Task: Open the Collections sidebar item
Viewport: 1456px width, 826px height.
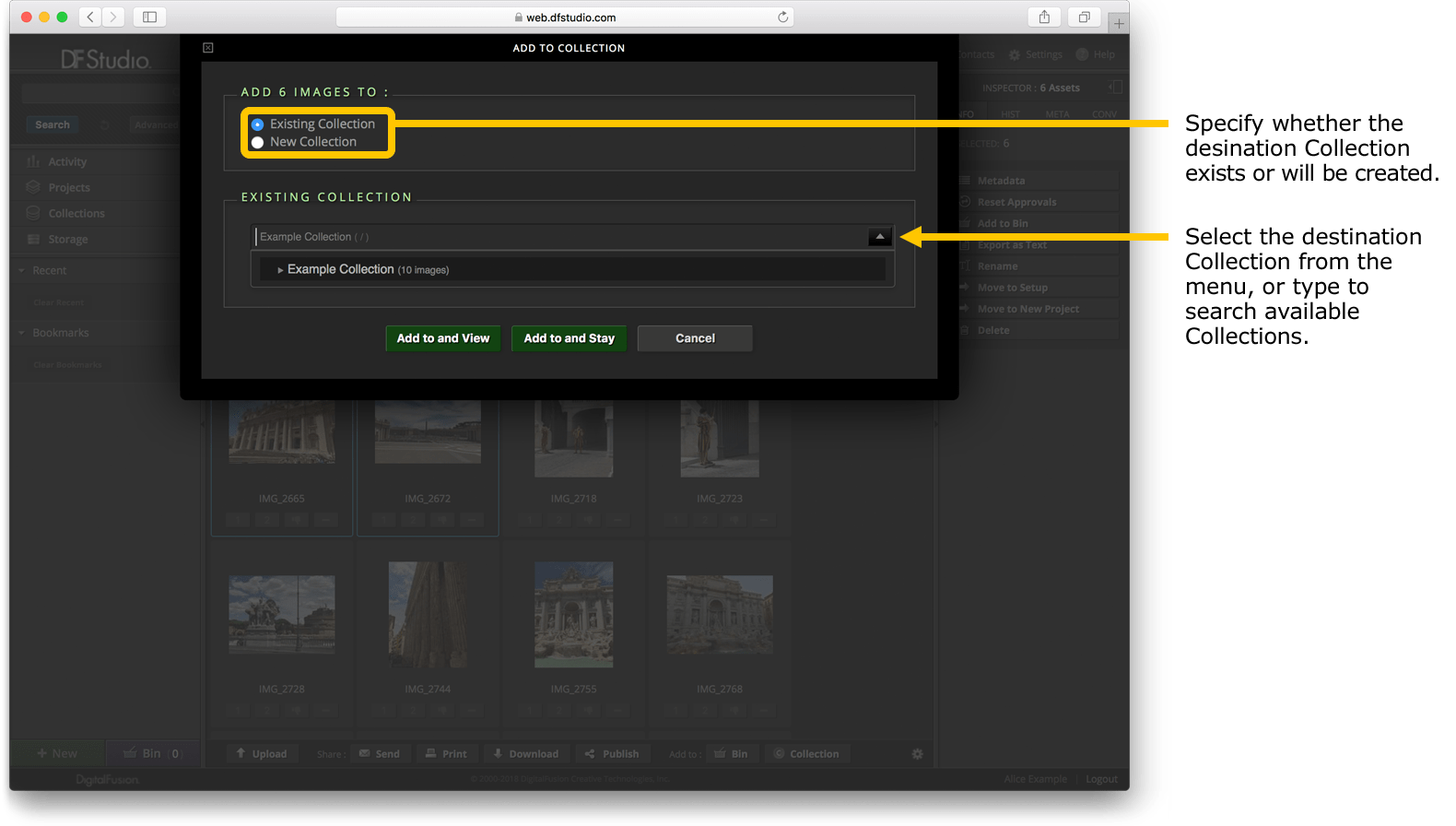Action: coord(76,213)
